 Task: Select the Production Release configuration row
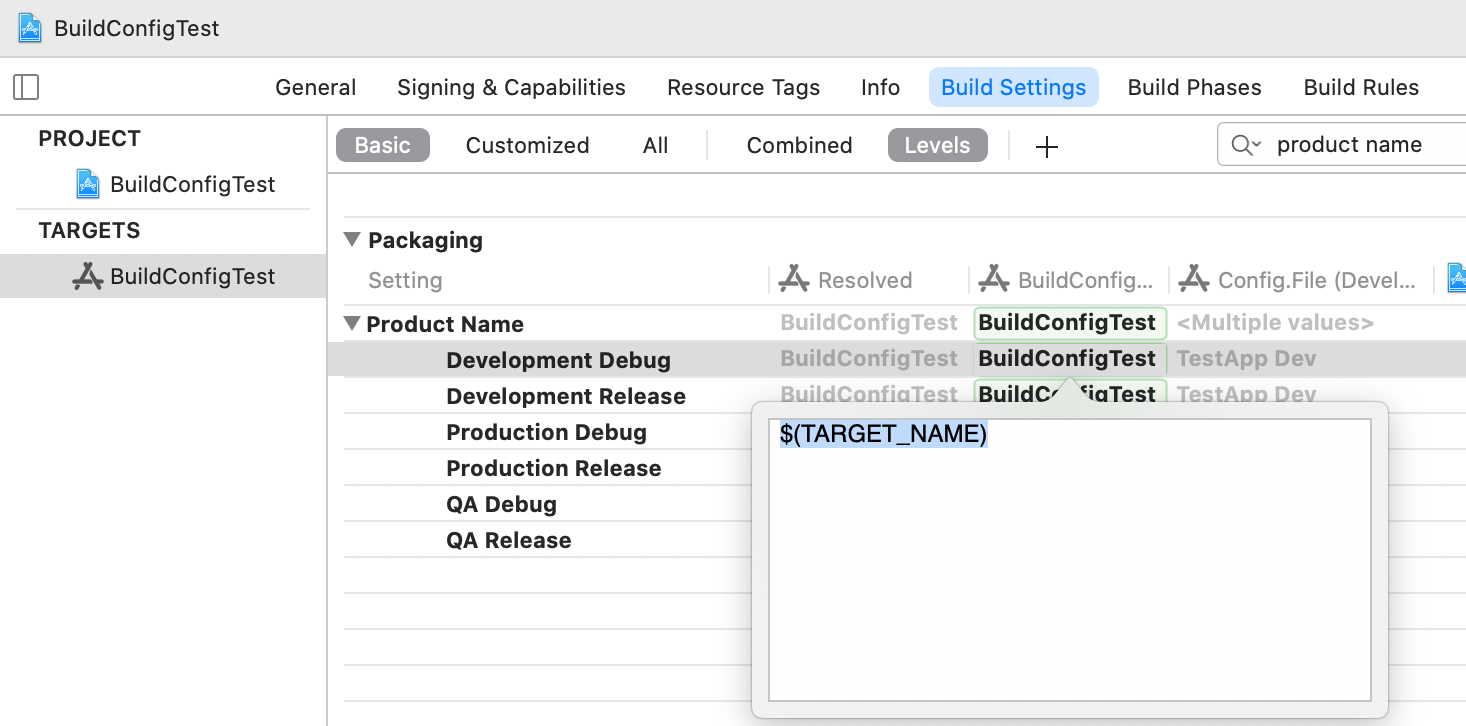tap(553, 468)
